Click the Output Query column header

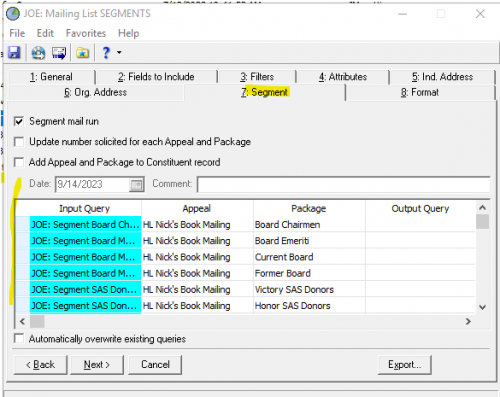click(x=420, y=209)
